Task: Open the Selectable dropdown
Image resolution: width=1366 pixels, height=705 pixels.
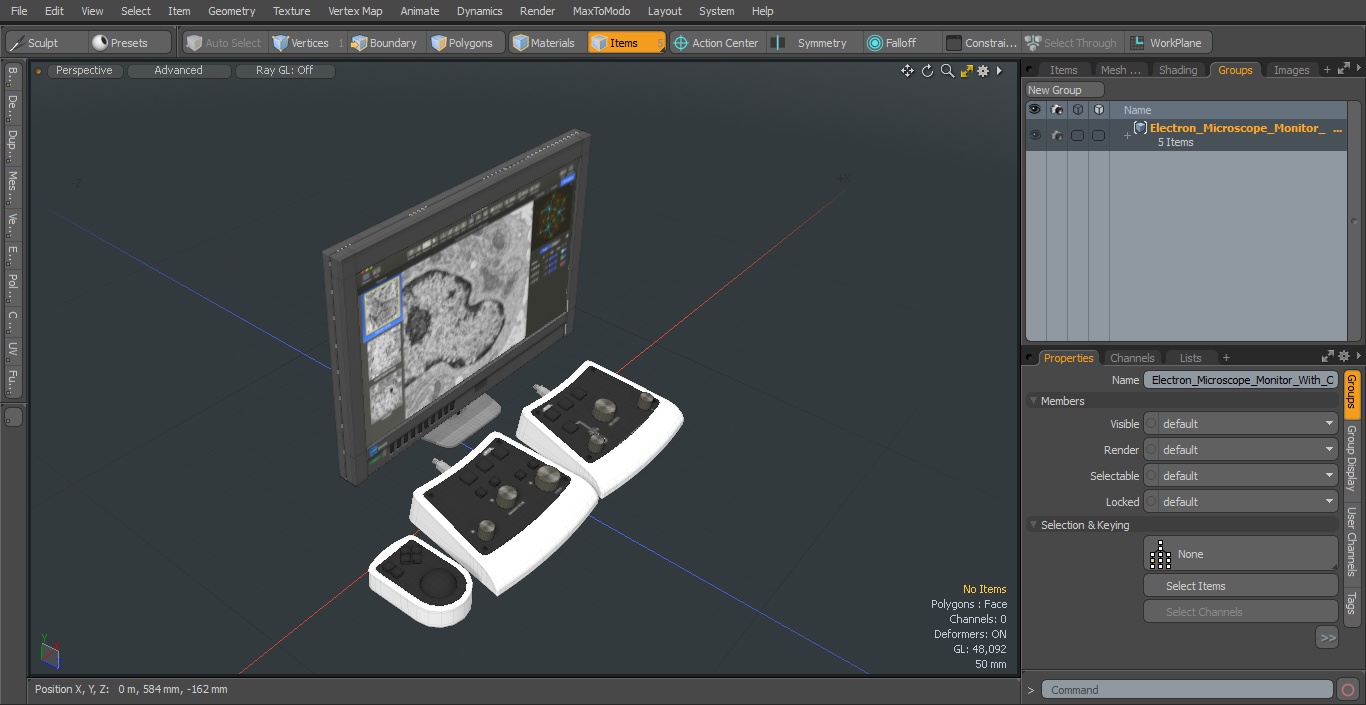Action: click(x=1248, y=476)
